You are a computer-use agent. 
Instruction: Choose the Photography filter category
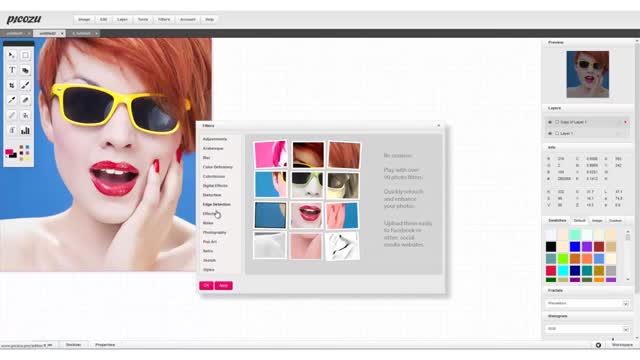(214, 233)
